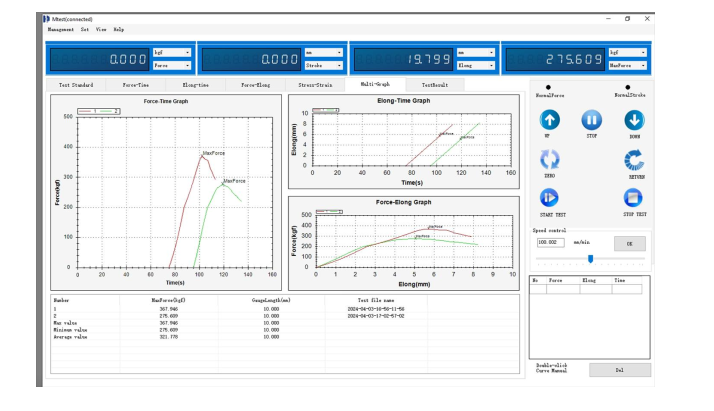Click the RETURN icon
Image resolution: width=714 pixels, height=411 pixels.
pos(634,159)
